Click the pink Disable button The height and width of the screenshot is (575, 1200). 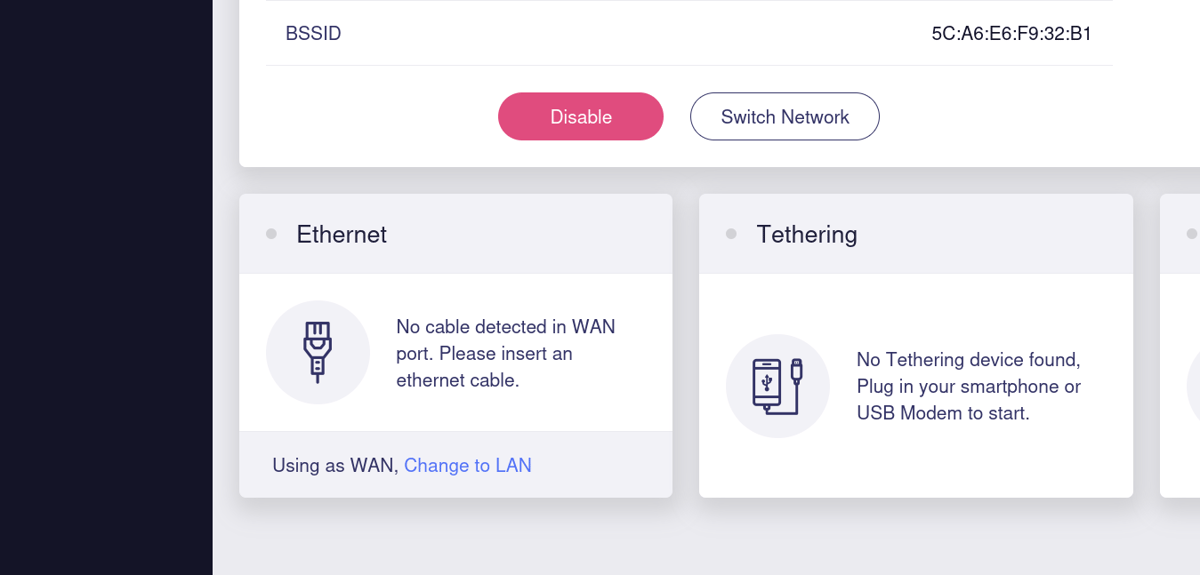[580, 117]
